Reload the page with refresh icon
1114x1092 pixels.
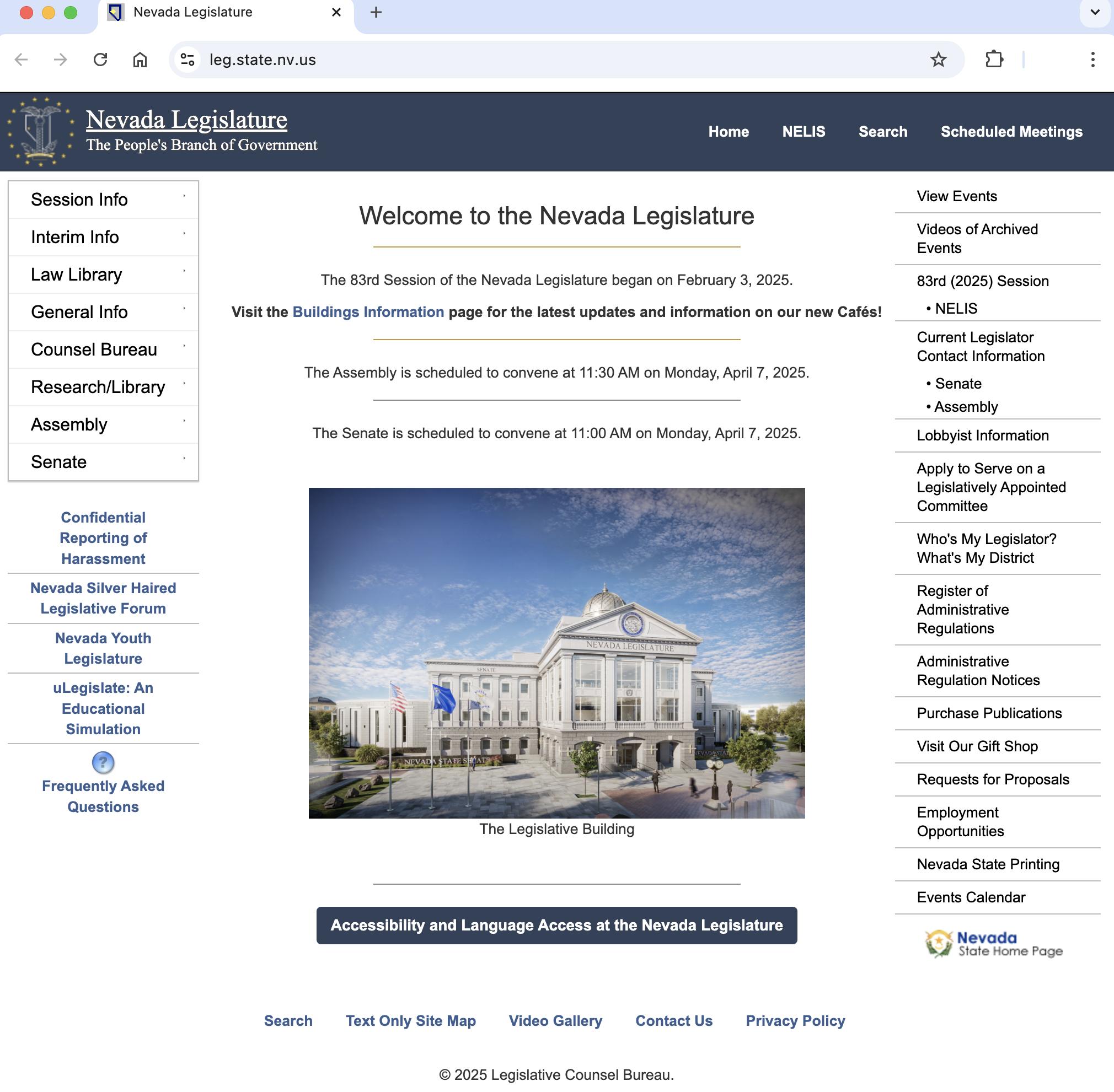[x=100, y=60]
